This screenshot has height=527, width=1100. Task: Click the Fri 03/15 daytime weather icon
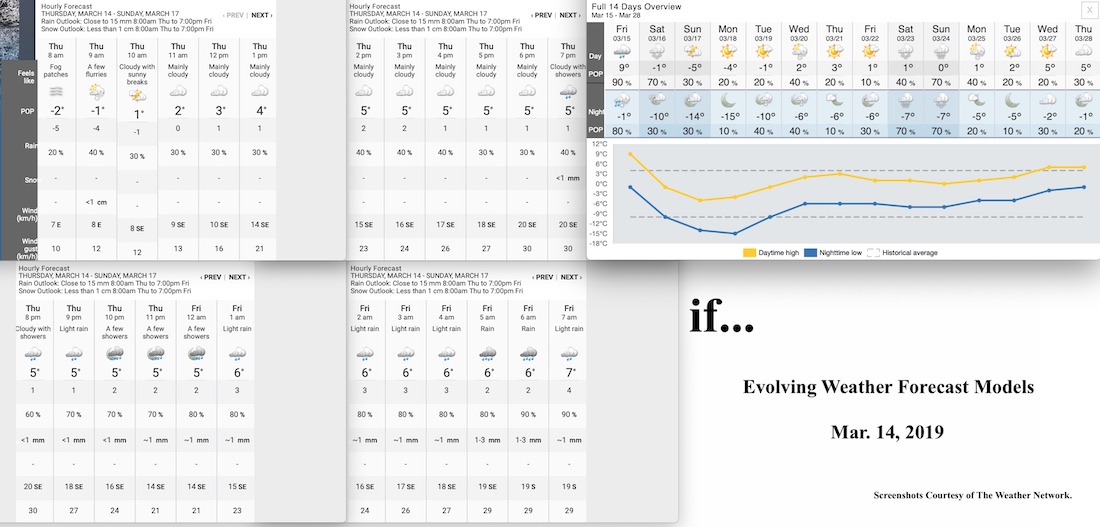[621, 52]
